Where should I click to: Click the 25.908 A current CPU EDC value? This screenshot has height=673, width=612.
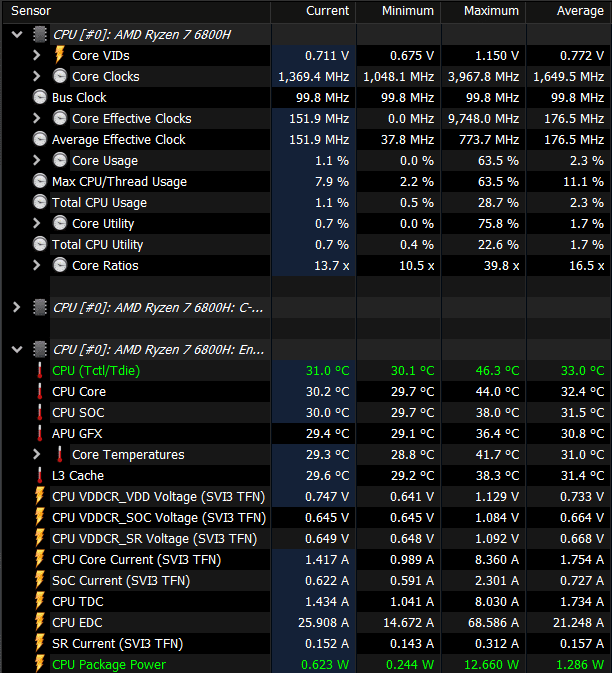324,623
